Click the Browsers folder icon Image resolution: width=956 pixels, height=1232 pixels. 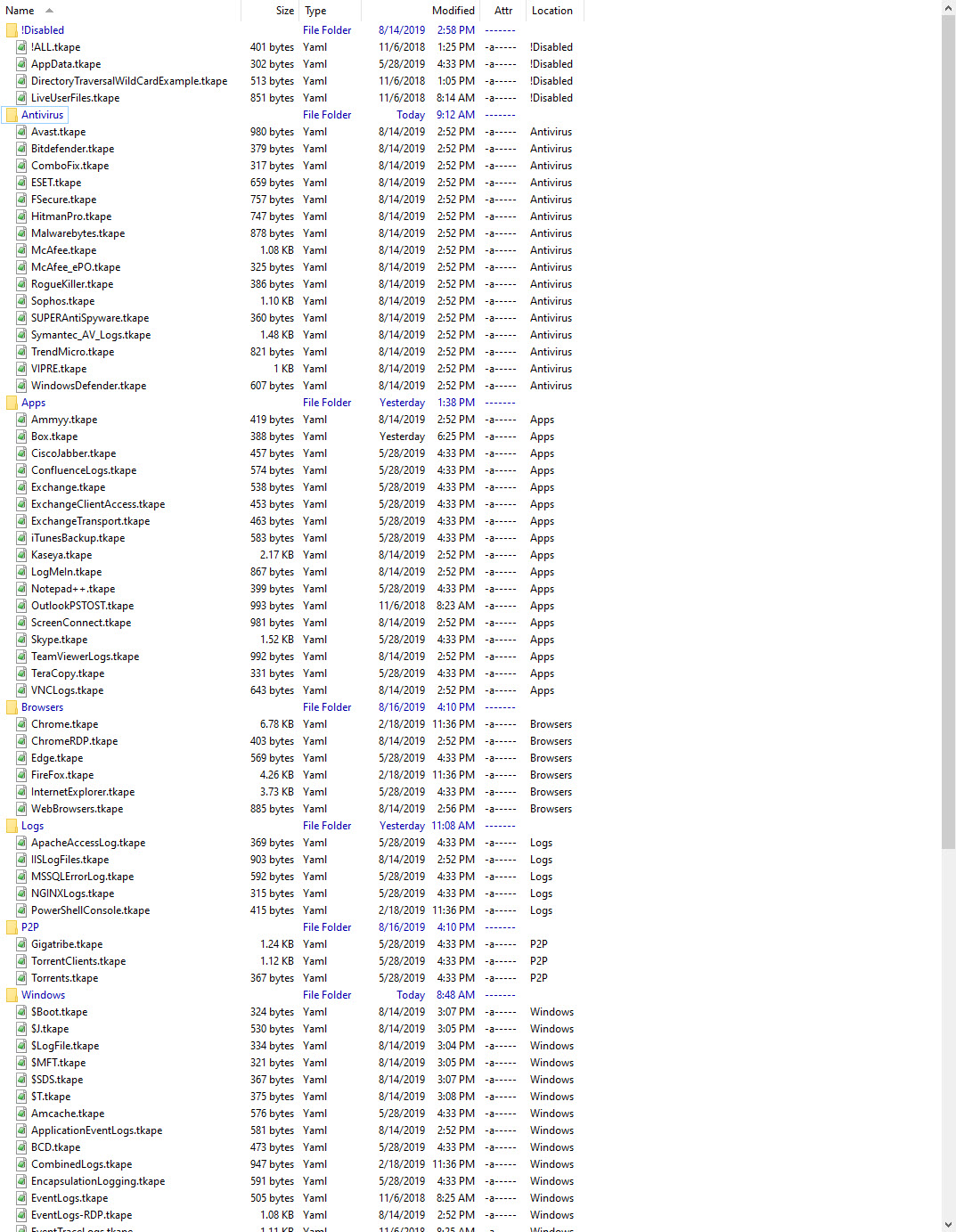(x=12, y=707)
